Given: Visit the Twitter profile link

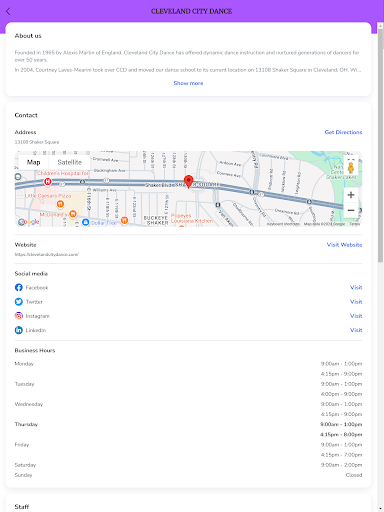Looking at the screenshot, I should pos(356,302).
